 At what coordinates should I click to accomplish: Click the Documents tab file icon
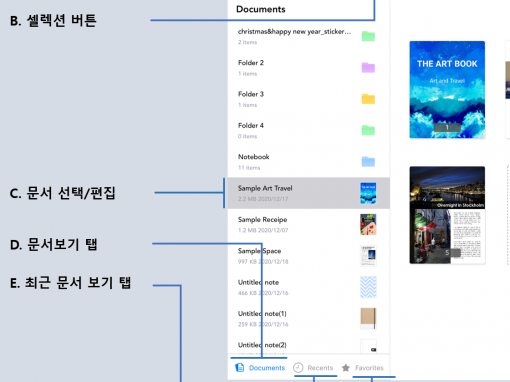coord(240,368)
